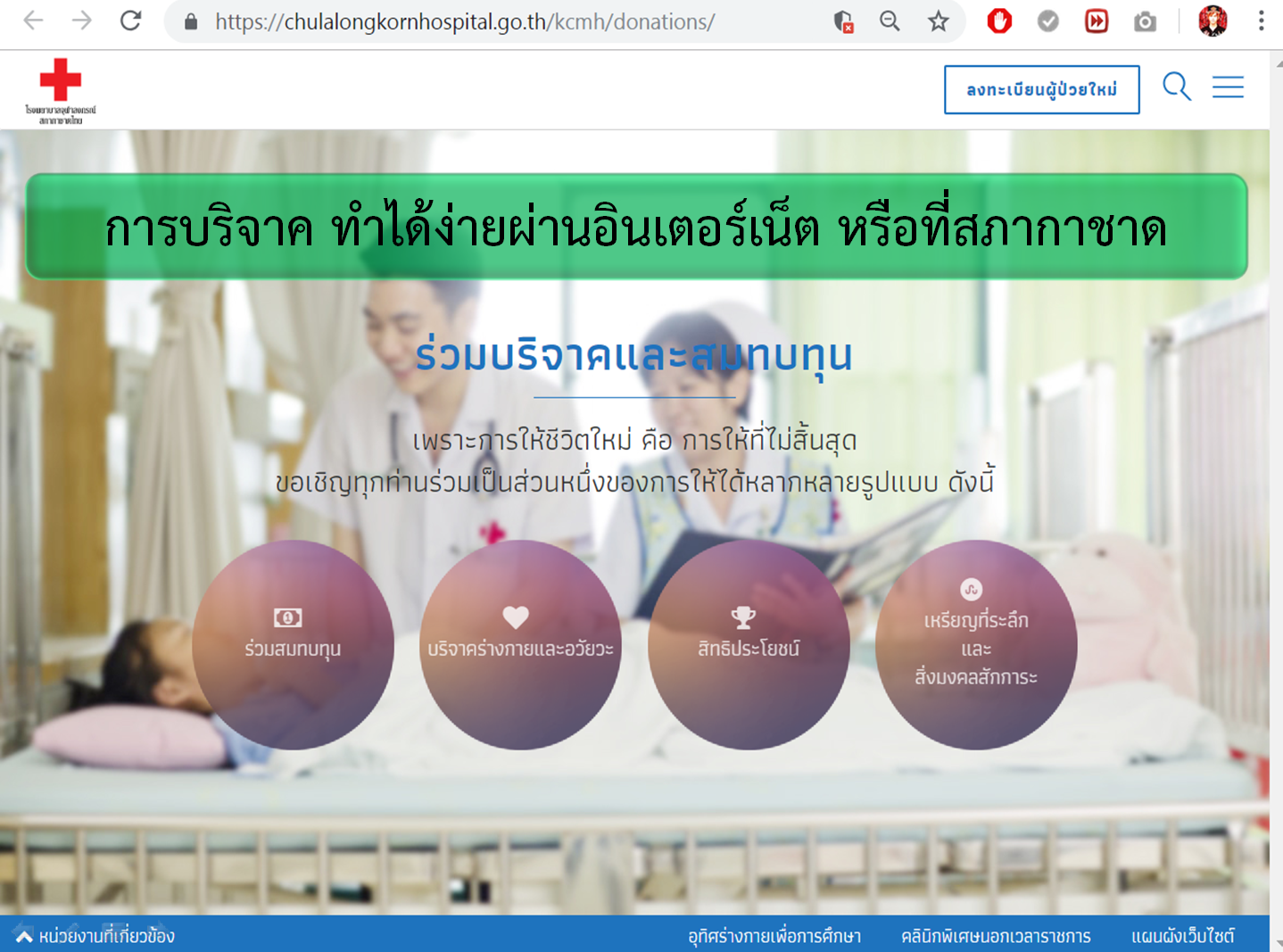Click the camera screenshot extension icon
Viewport: 1283px width, 952px height.
[x=1145, y=21]
